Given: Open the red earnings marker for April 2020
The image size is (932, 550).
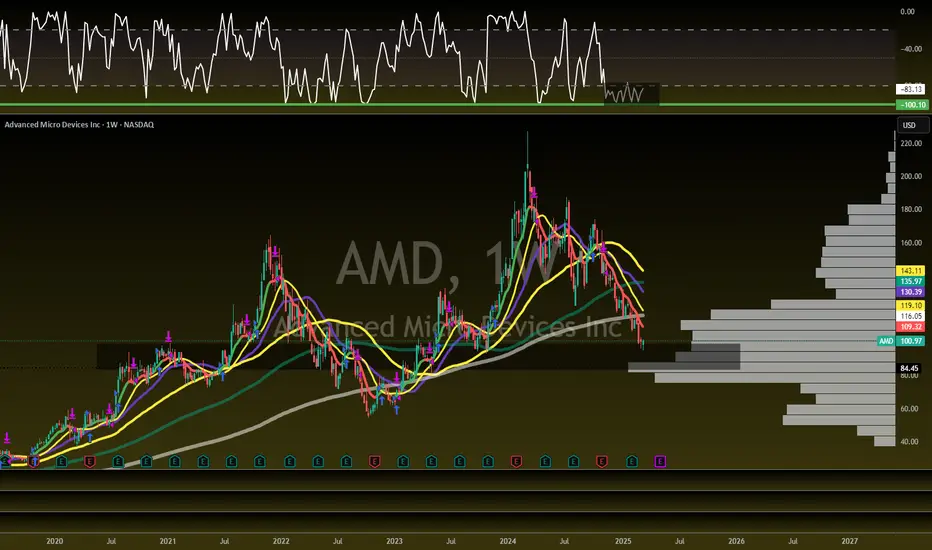Looking at the screenshot, I should pyautogui.click(x=90, y=461).
